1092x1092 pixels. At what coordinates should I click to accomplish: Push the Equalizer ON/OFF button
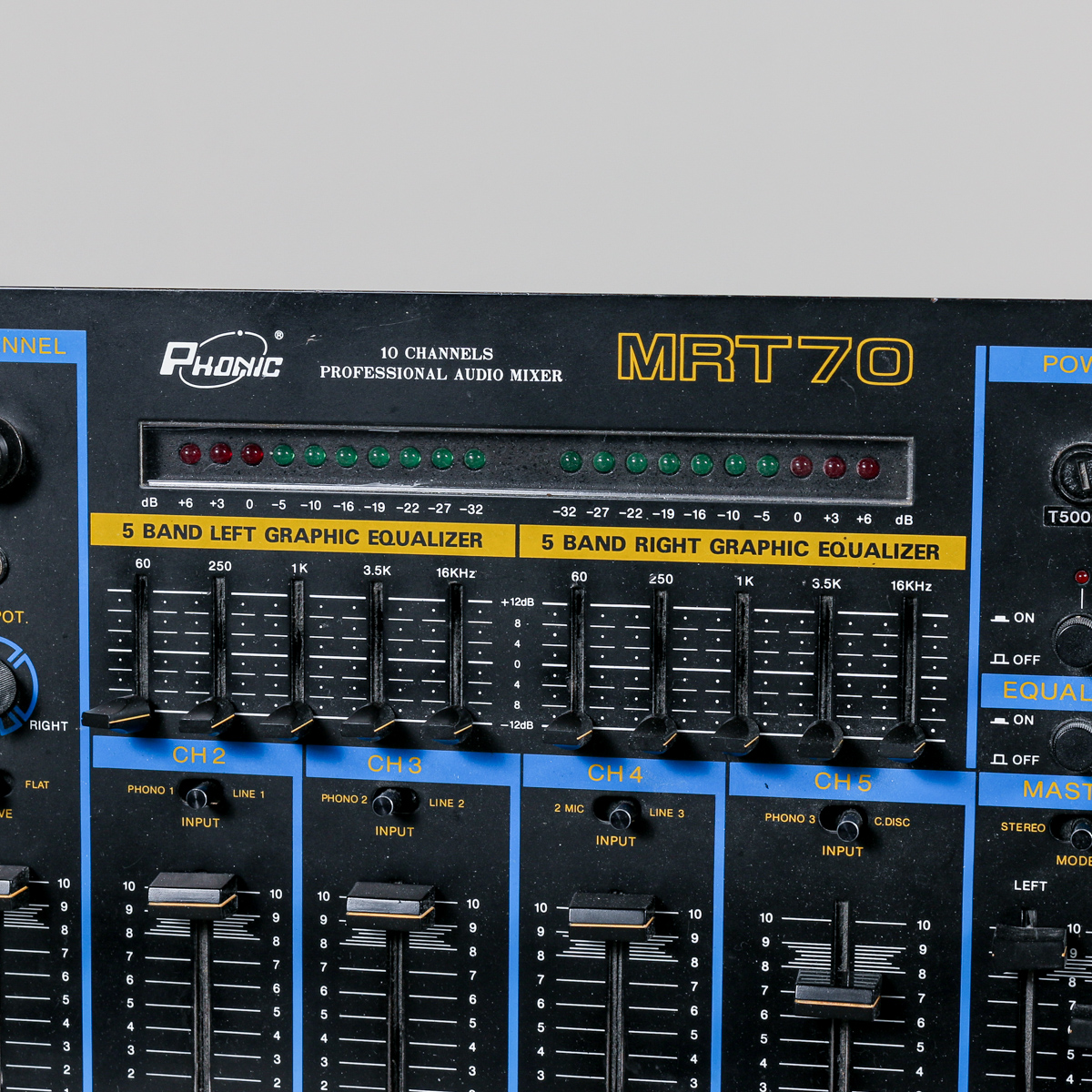click(x=1071, y=743)
